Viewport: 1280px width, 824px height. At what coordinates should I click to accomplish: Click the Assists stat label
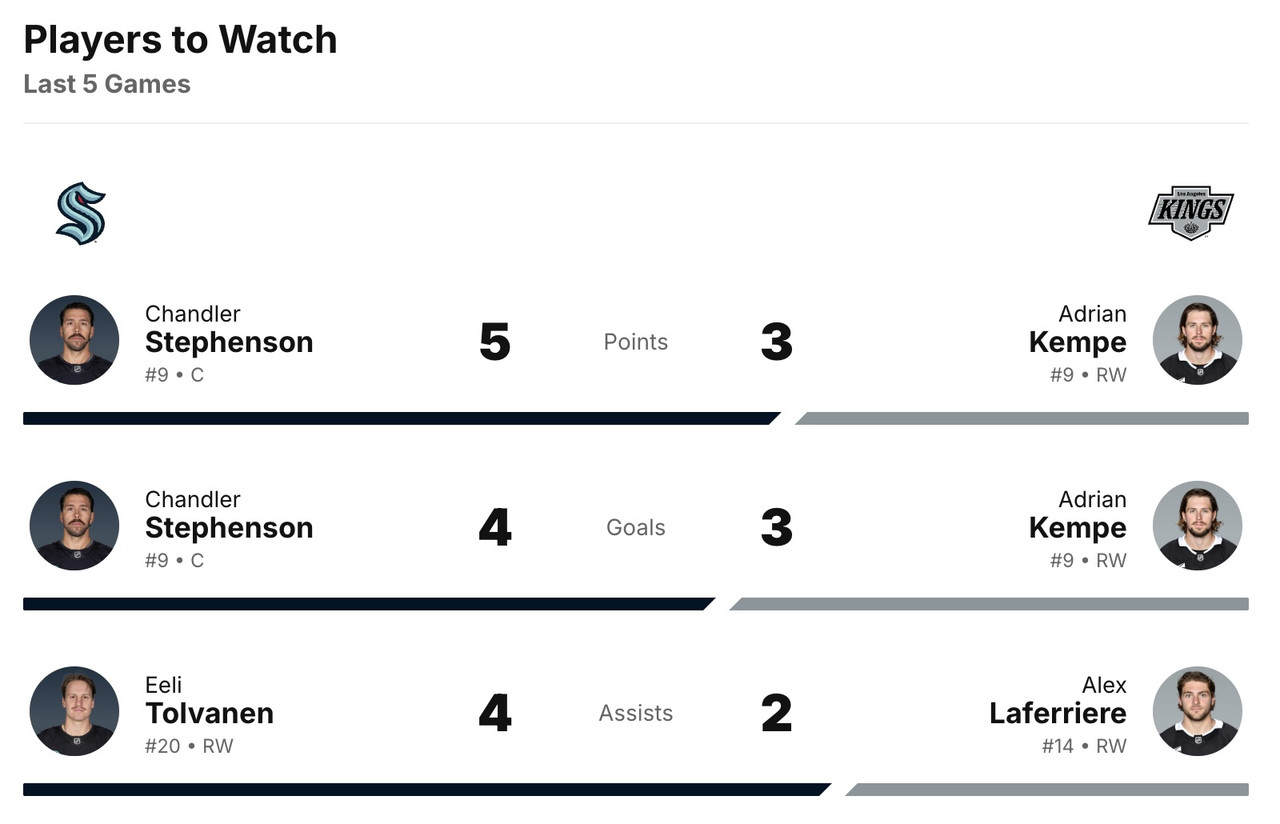(x=636, y=713)
